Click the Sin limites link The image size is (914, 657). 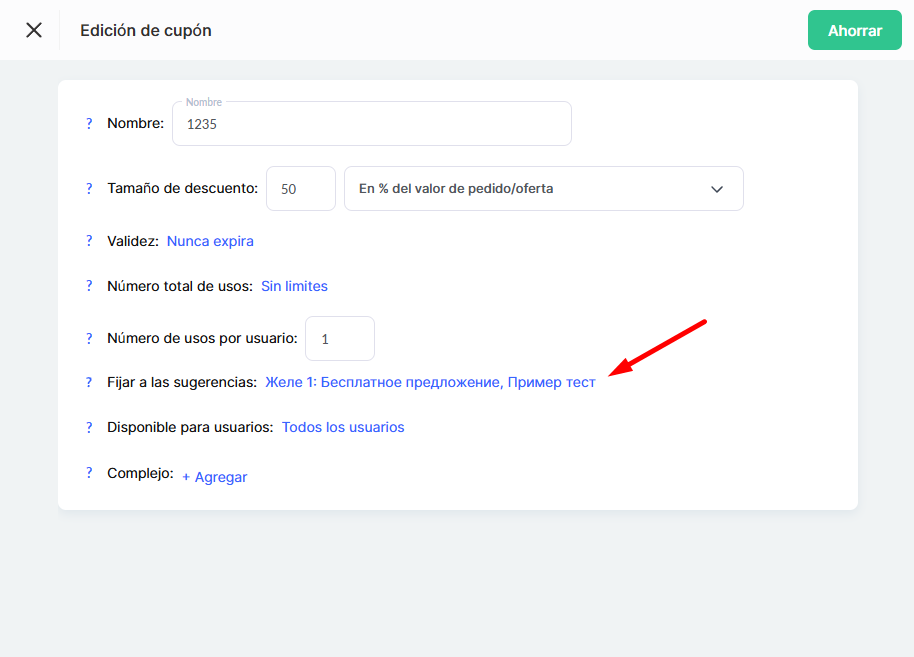[294, 286]
